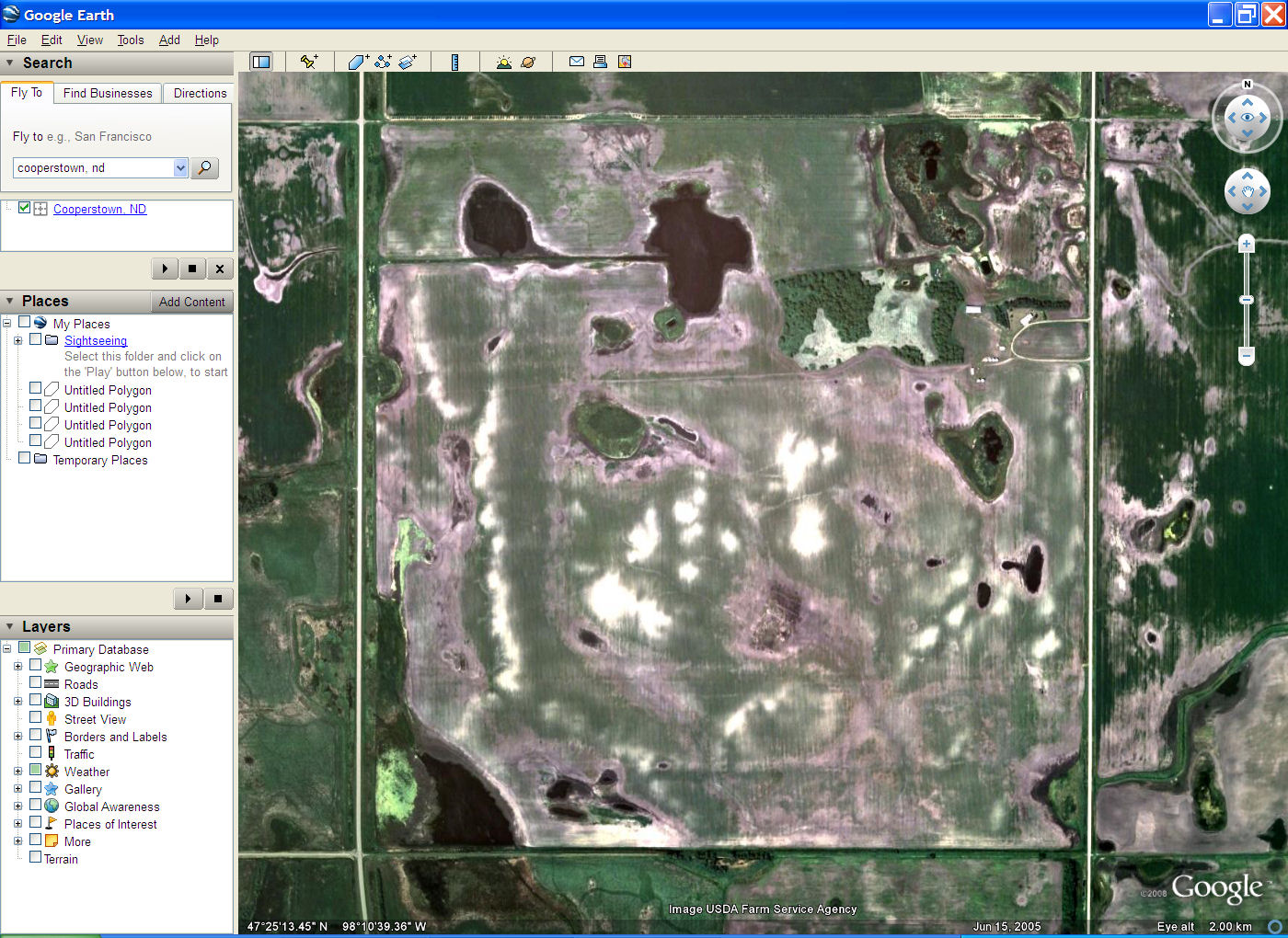Image resolution: width=1288 pixels, height=938 pixels.
Task: Switch to the Directions tab
Action: click(x=200, y=93)
